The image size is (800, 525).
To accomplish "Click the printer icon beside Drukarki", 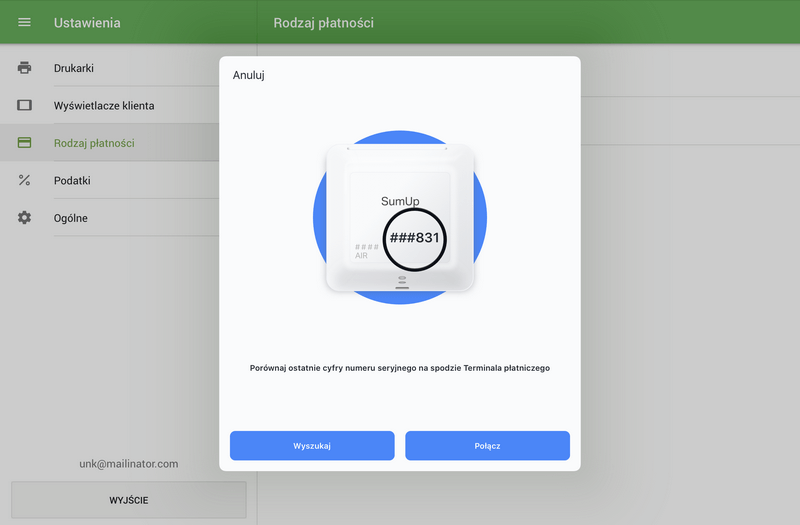I will (x=25, y=68).
